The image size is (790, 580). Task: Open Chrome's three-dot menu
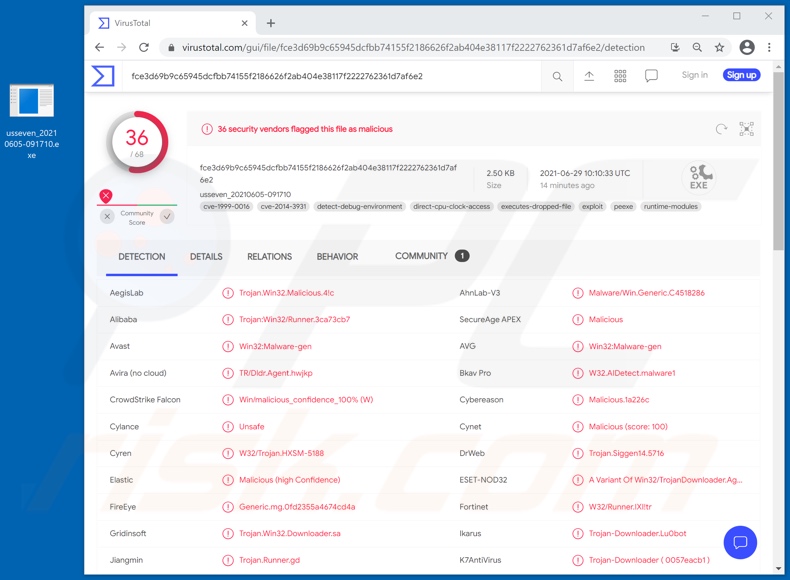769,47
